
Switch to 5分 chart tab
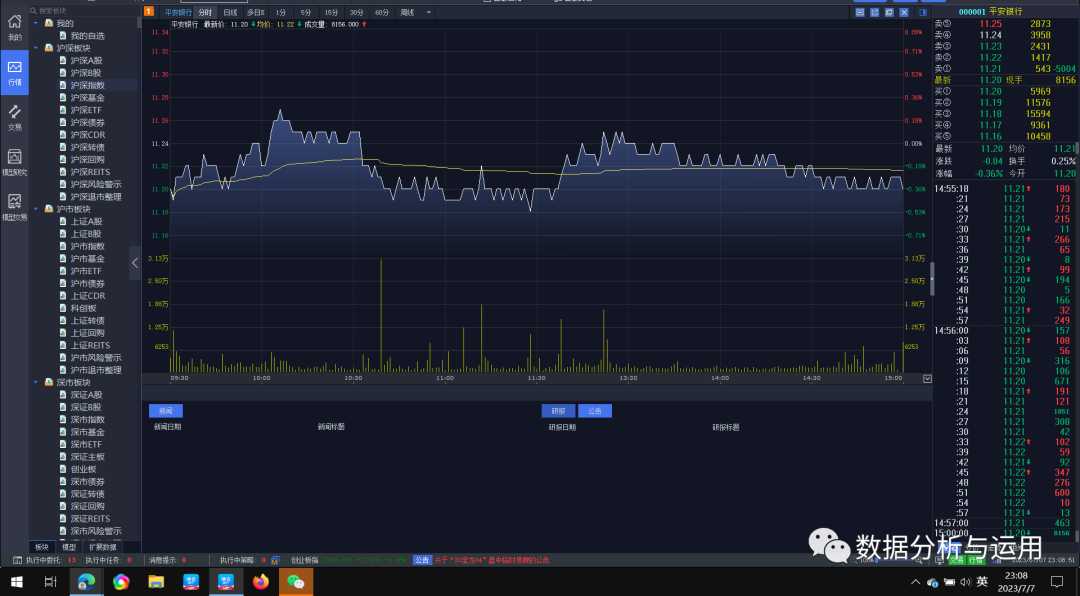point(306,12)
